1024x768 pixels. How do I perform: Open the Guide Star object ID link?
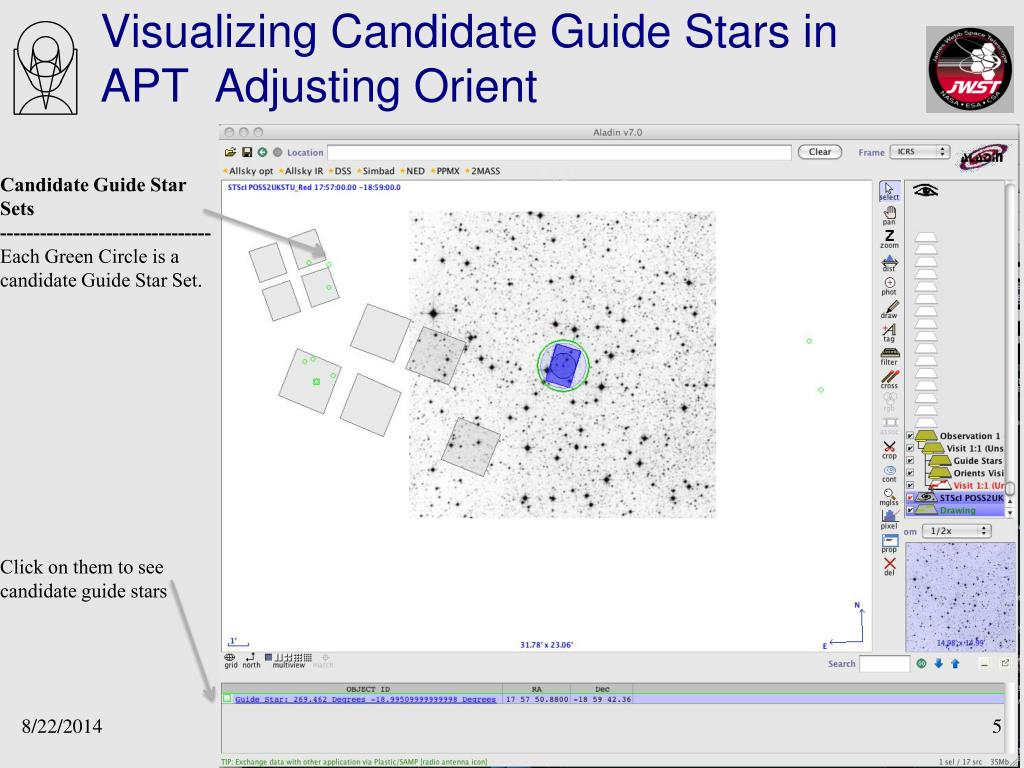365,699
